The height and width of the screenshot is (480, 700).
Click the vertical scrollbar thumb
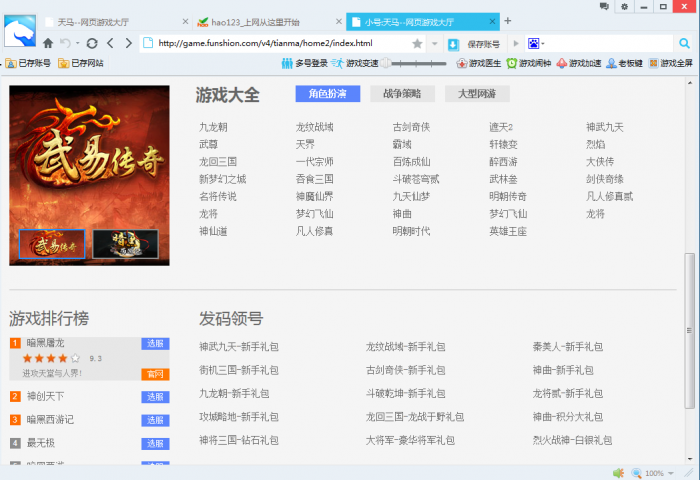[x=689, y=330]
